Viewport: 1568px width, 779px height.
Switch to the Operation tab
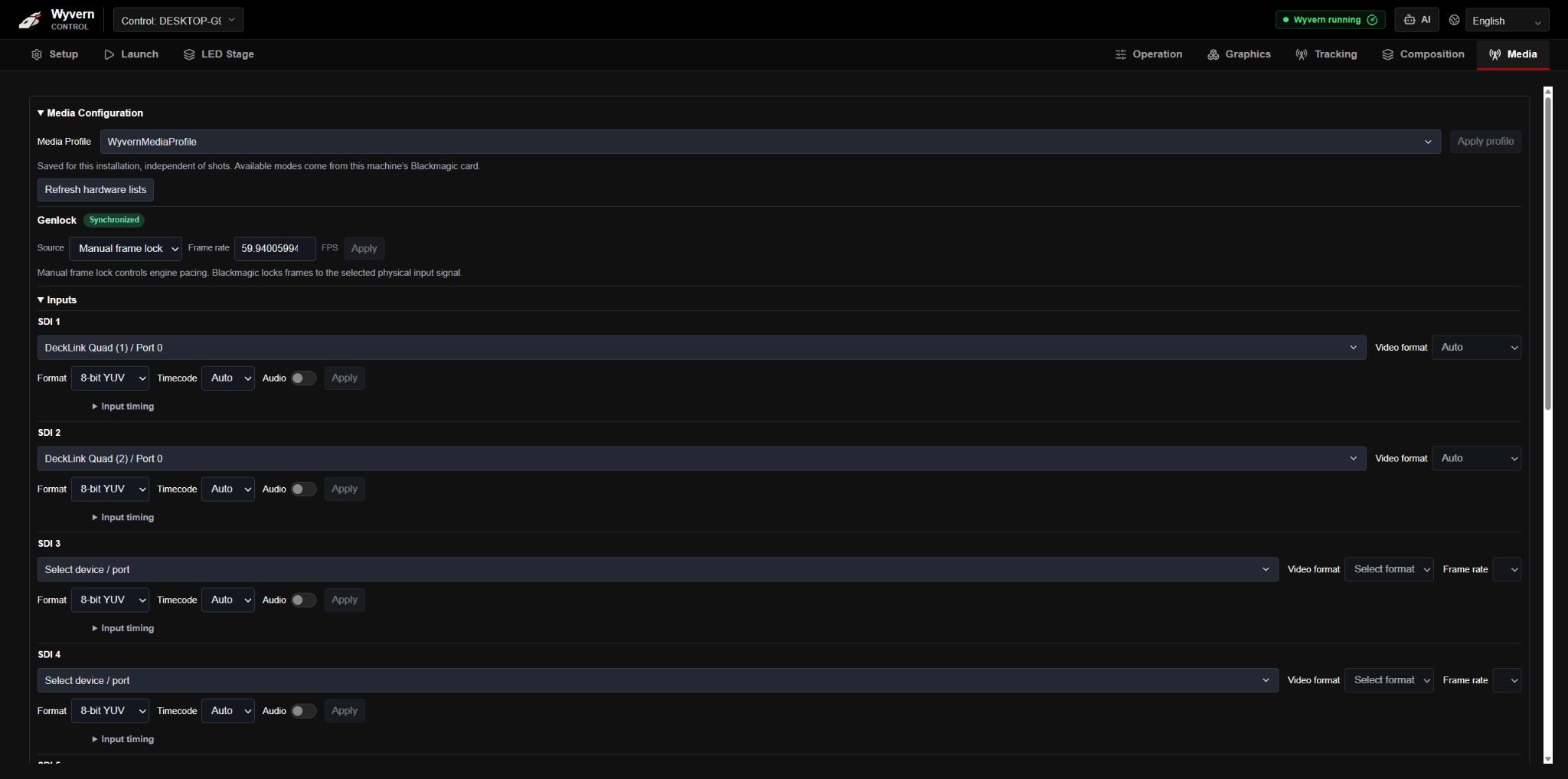pyautogui.click(x=1148, y=54)
